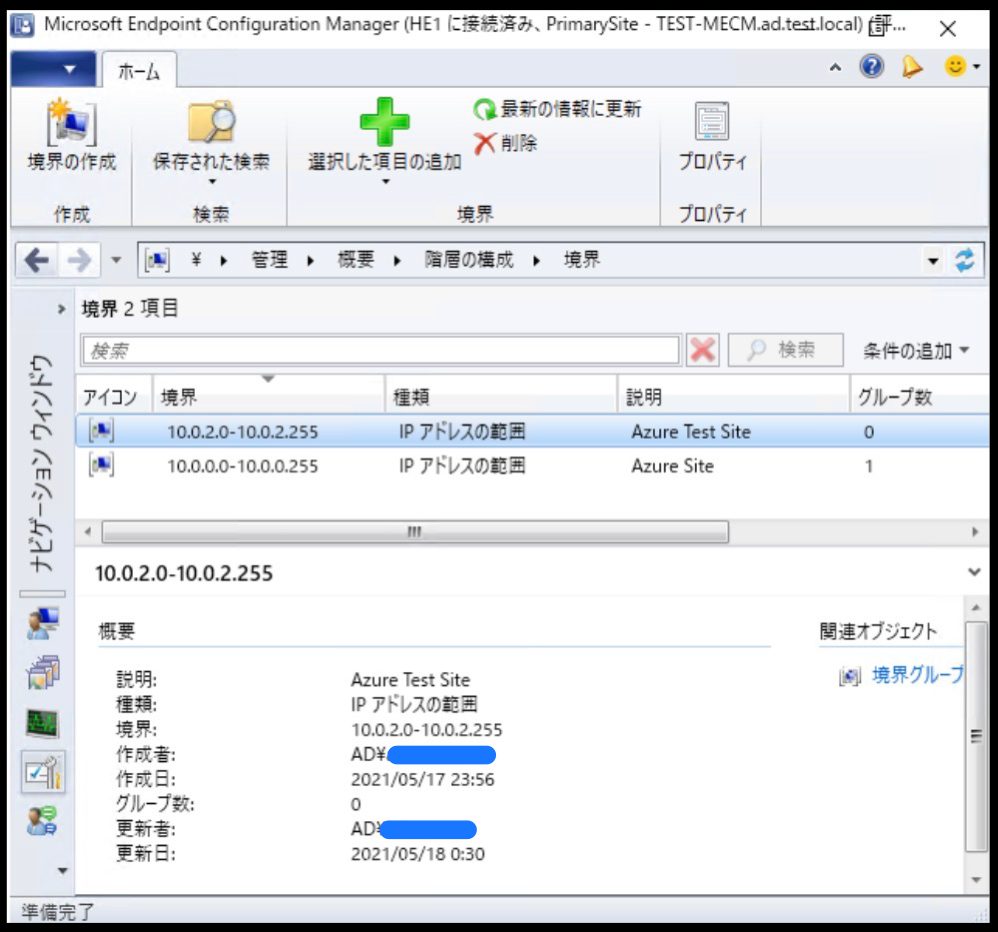Sort by the 境界 column header
This screenshot has width=998, height=932.
(x=269, y=397)
